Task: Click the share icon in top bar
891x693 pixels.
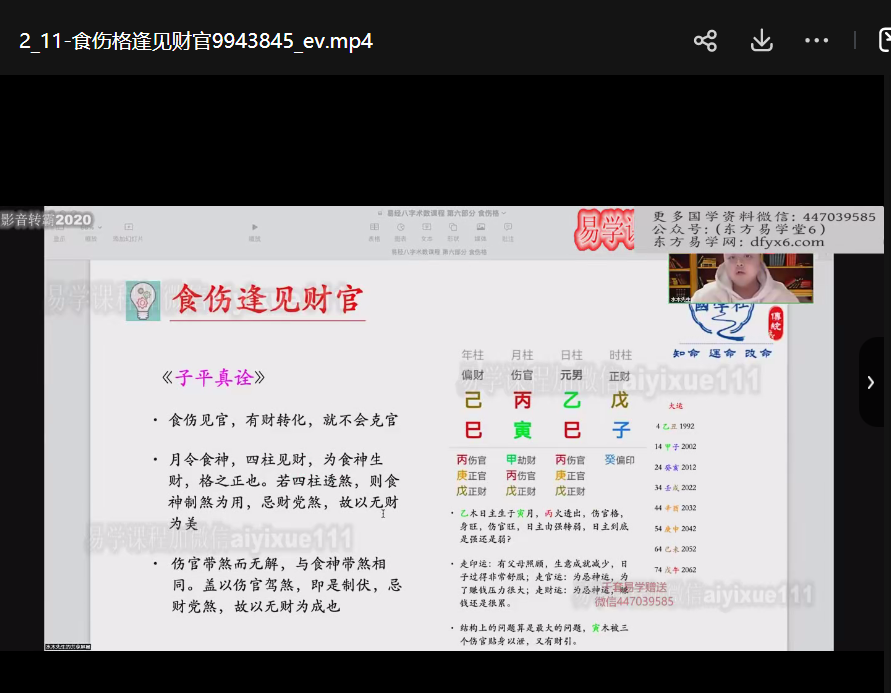Action: pos(706,41)
